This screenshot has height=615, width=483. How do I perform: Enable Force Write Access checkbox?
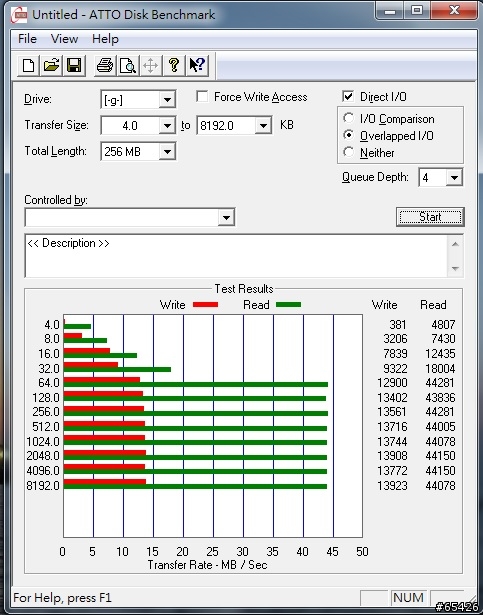(202, 97)
